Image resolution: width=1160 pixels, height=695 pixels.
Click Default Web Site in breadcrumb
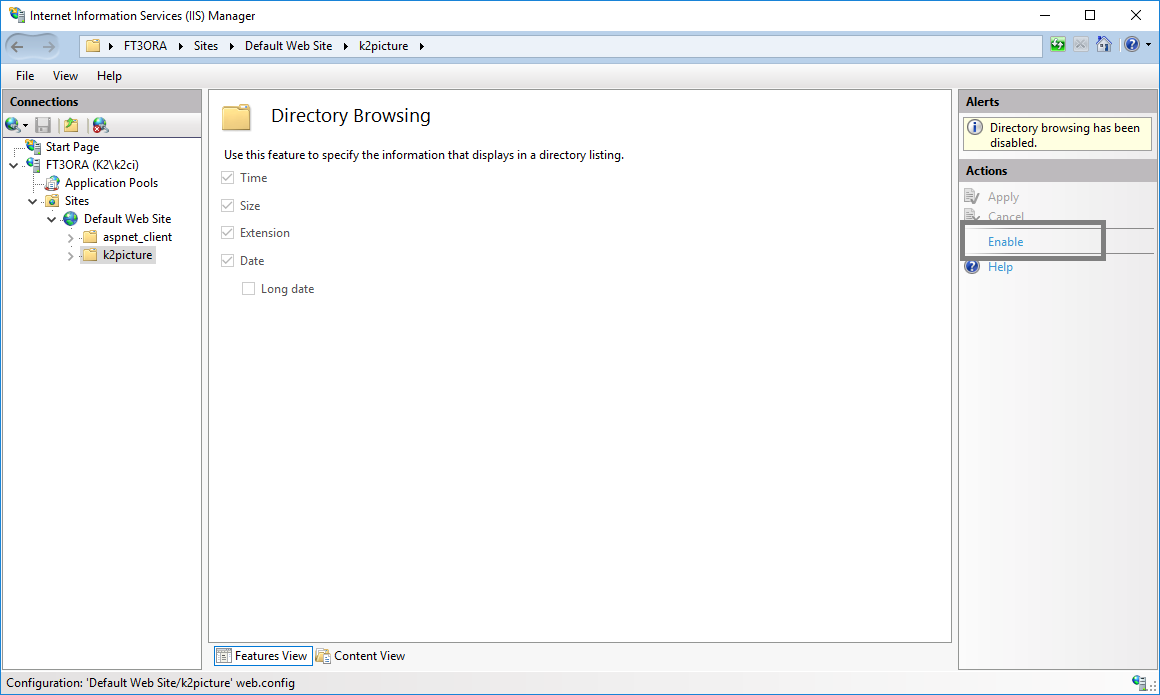289,46
